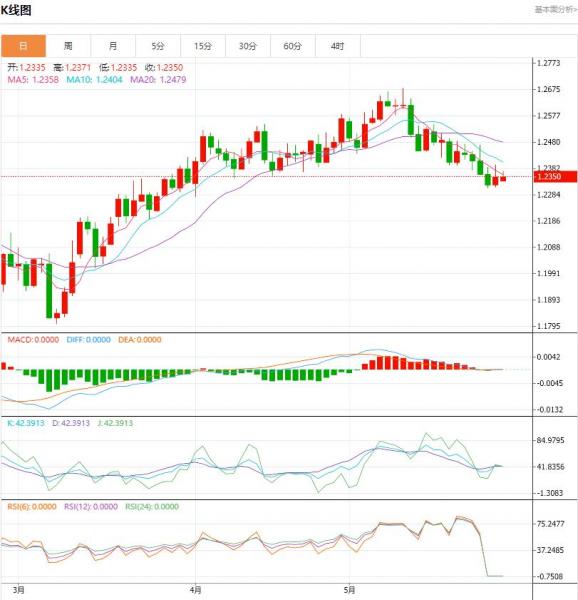
Task: Click the MACD indicator label
Action: pyautogui.click(x=33, y=340)
